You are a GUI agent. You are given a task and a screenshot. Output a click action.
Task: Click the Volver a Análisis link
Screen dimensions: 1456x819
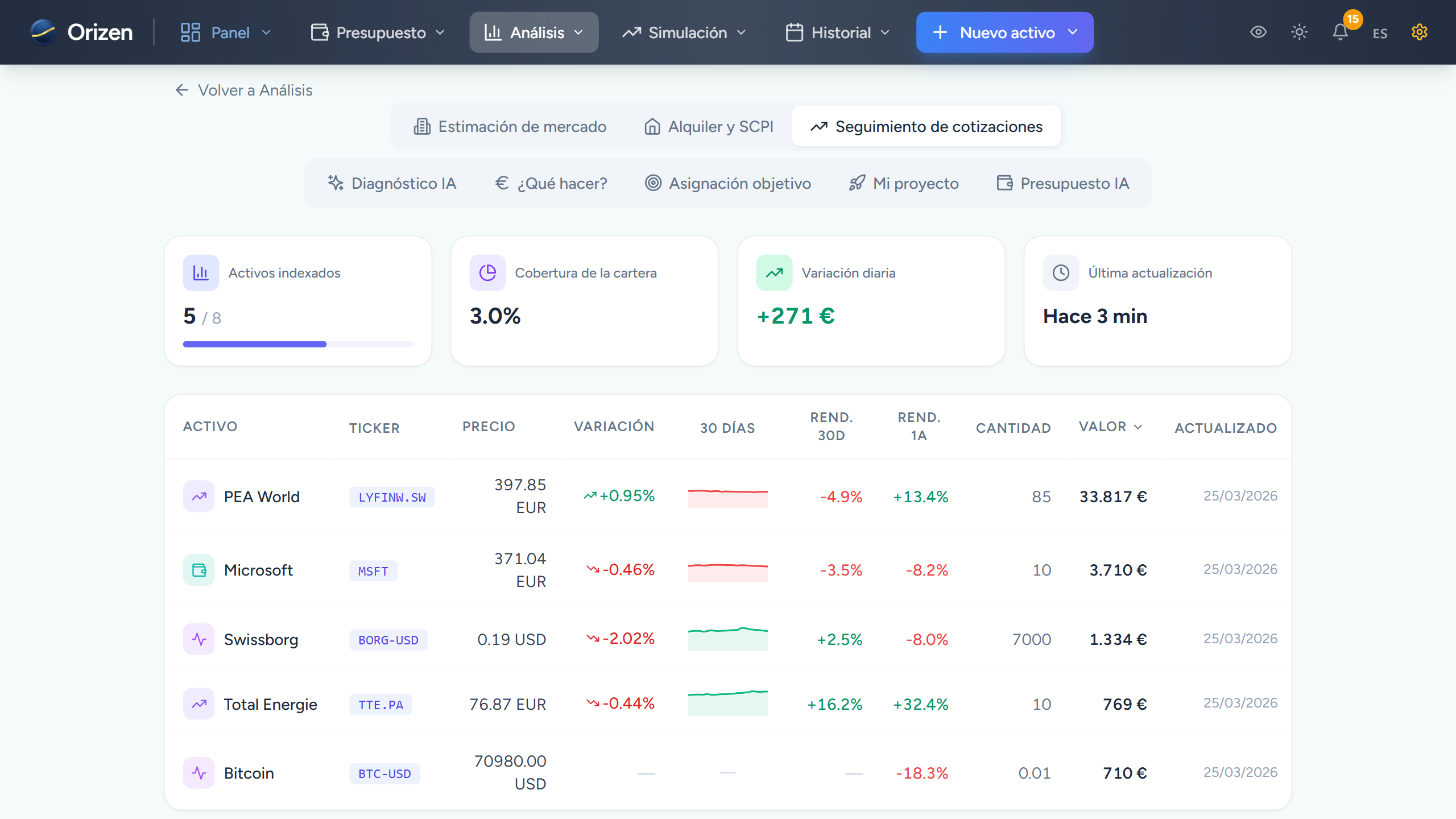tap(243, 90)
